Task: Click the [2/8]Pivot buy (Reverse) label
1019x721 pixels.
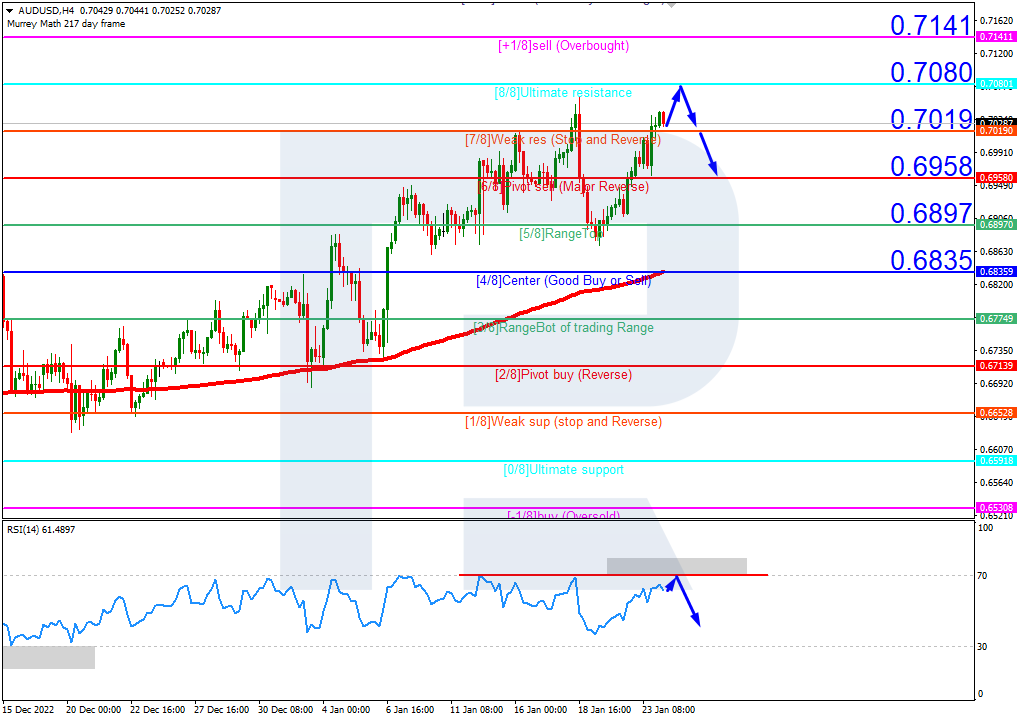Action: tap(563, 375)
